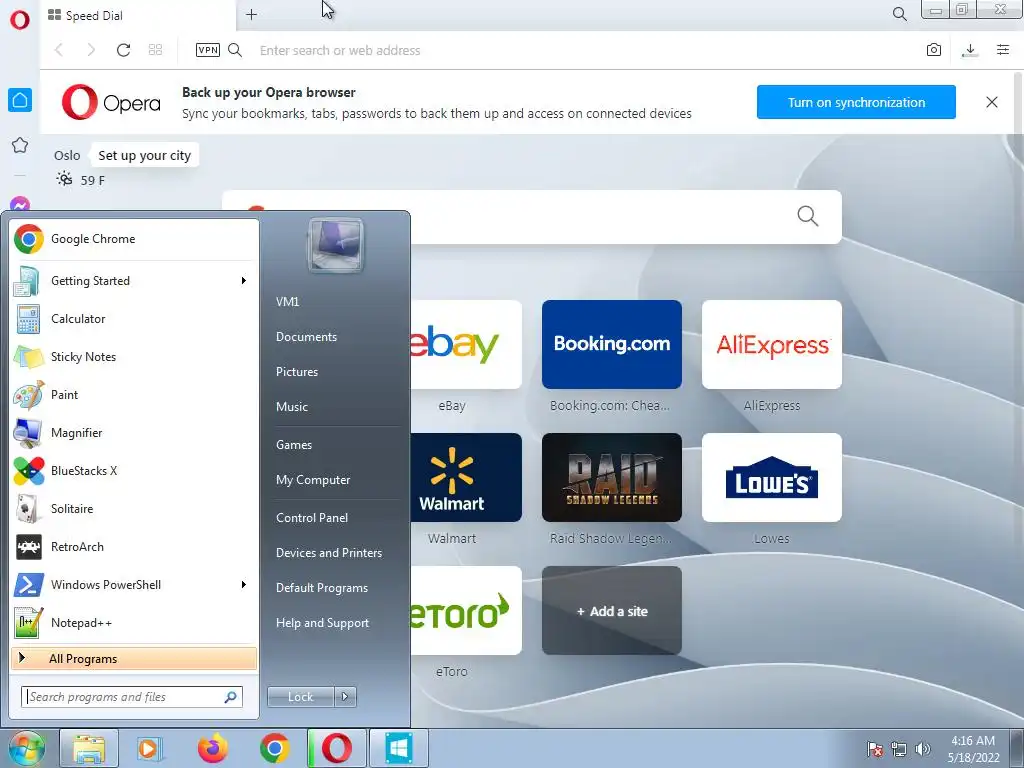Screen dimensions: 1024x768
Task: Launch BlueStacks X from Start menu
Action: (x=135, y=470)
